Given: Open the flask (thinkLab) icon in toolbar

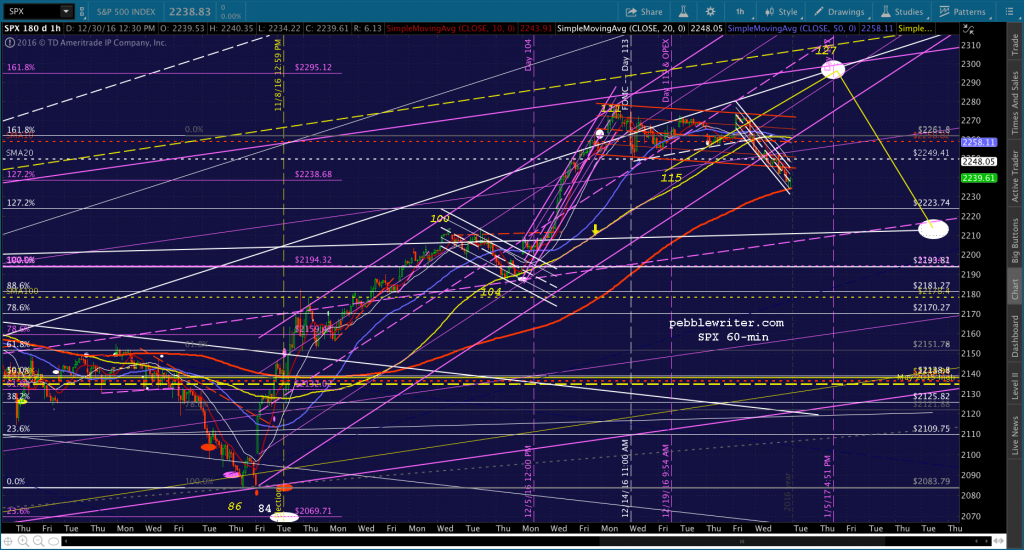Looking at the screenshot, I should tap(683, 12).
